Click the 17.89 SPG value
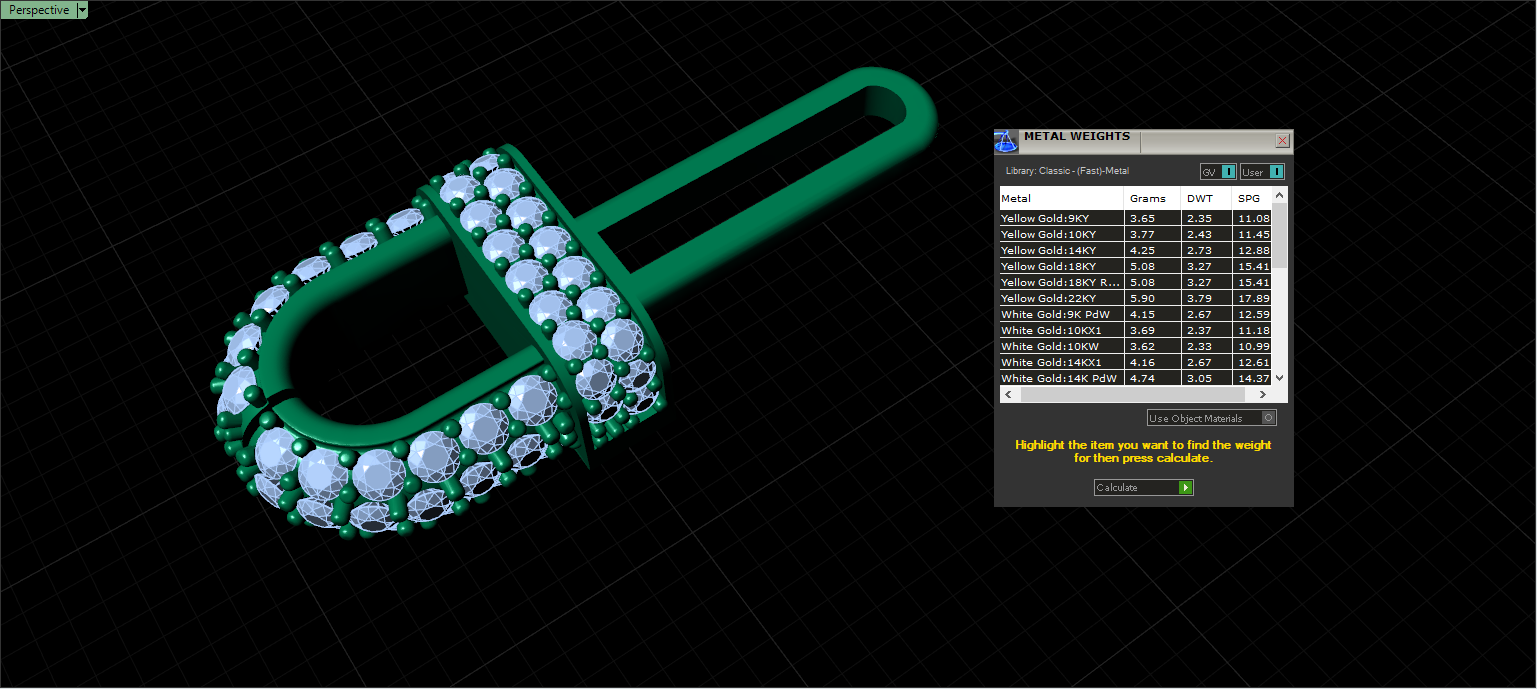1537x689 pixels. click(x=1254, y=298)
